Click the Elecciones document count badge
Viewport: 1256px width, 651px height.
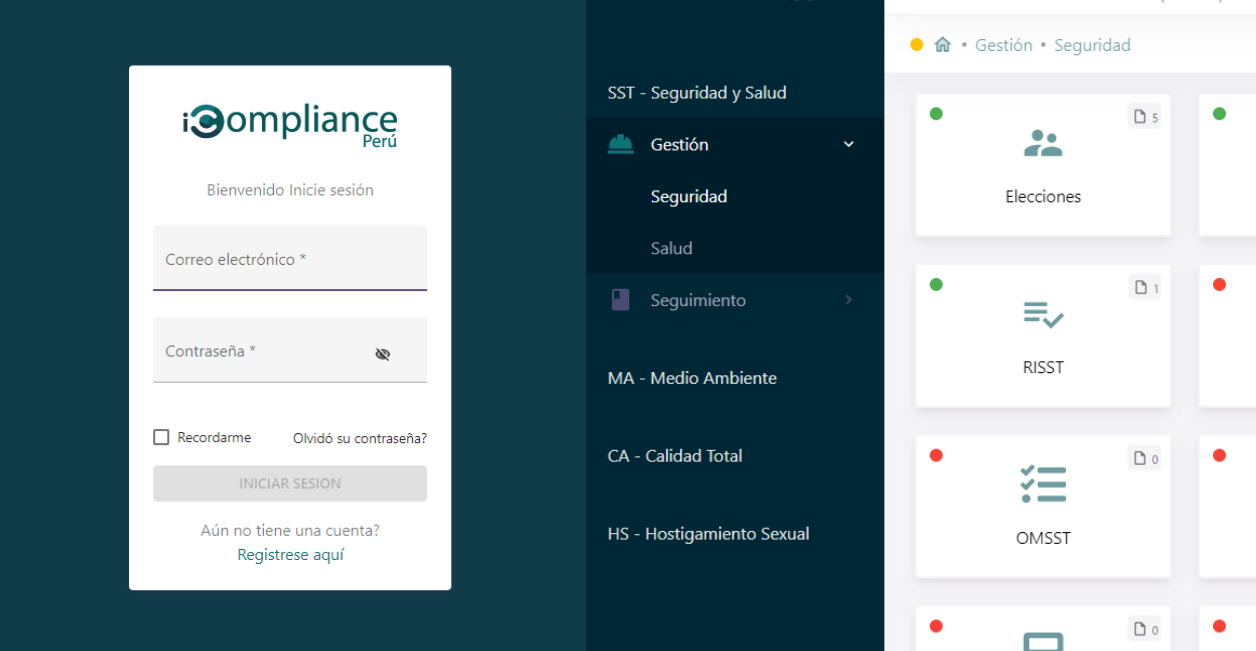pyautogui.click(x=1145, y=117)
